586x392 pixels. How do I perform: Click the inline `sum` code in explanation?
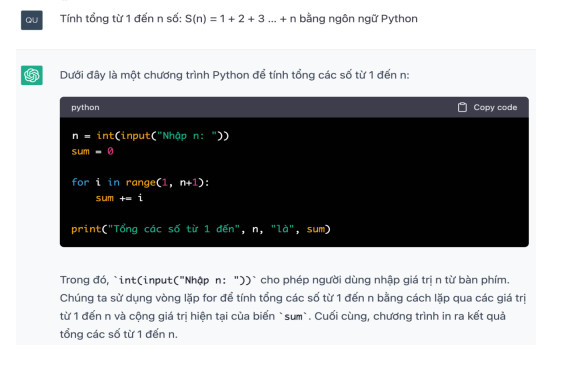293,317
